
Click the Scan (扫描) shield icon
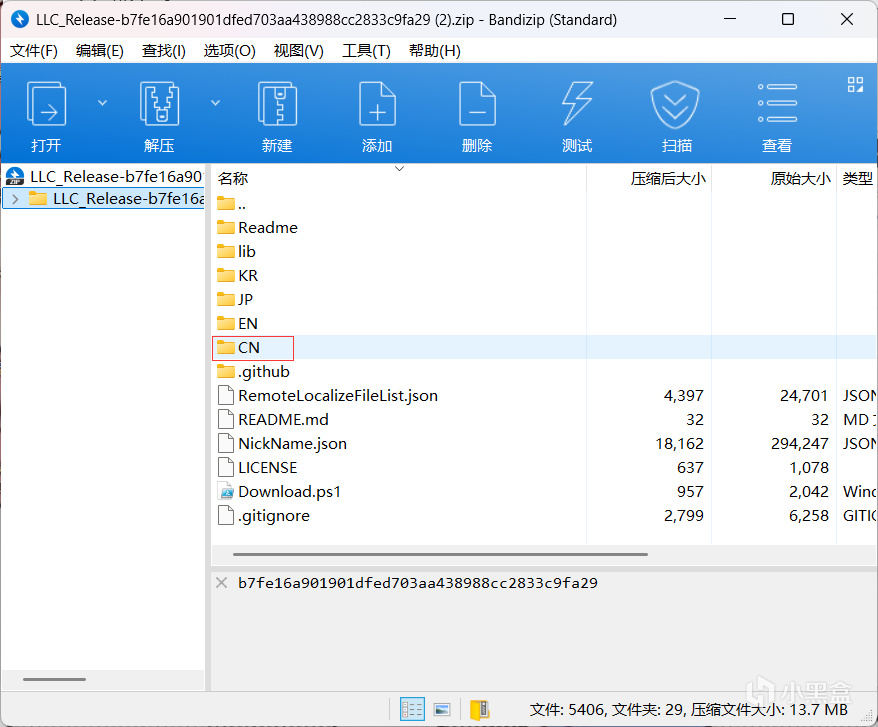(675, 104)
